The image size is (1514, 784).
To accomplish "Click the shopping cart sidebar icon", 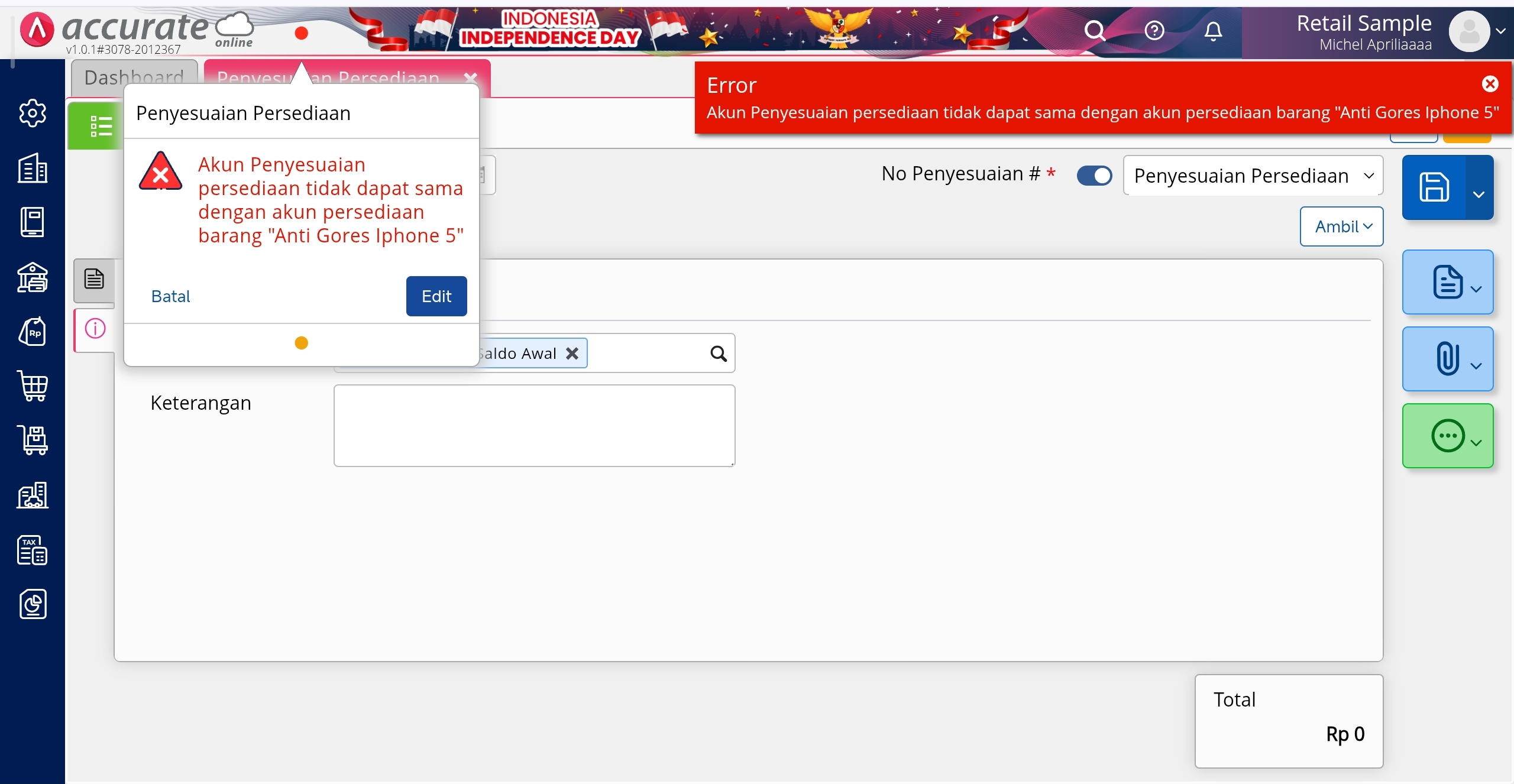I will point(33,386).
